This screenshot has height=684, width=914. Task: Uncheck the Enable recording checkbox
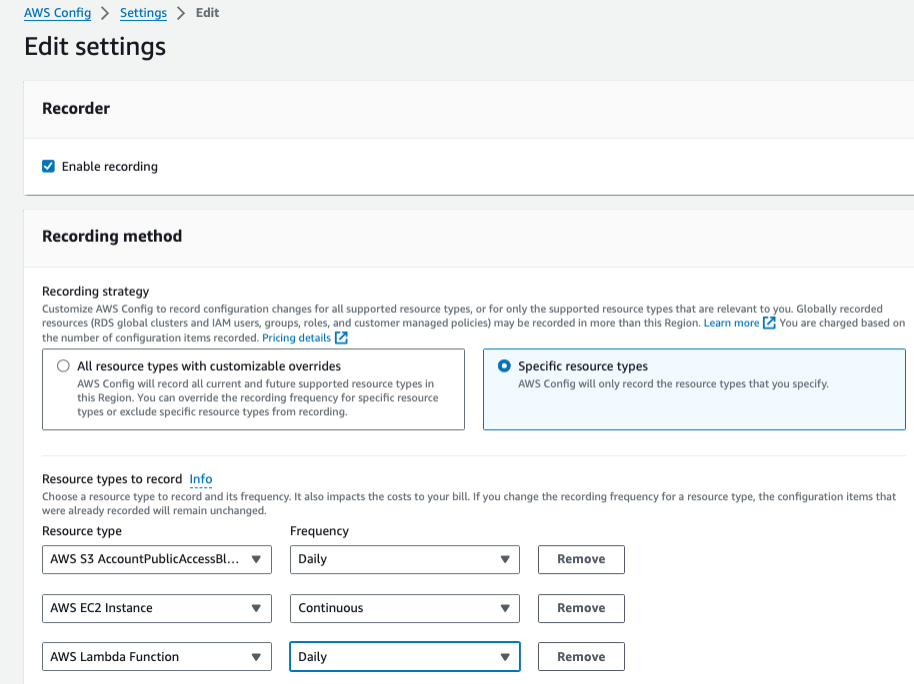click(48, 166)
